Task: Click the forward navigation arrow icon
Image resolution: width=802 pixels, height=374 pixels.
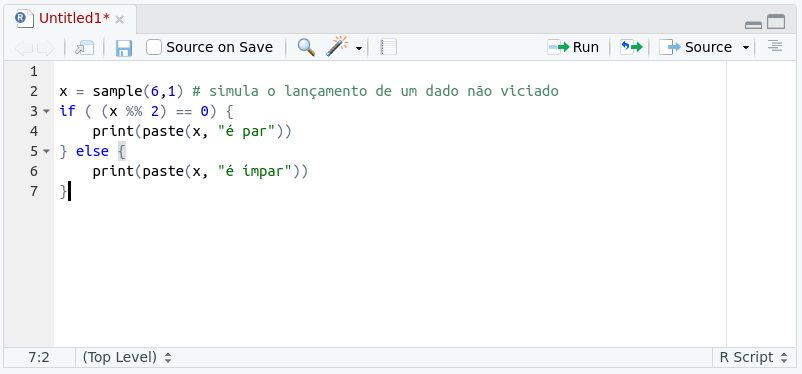Action: coord(46,48)
